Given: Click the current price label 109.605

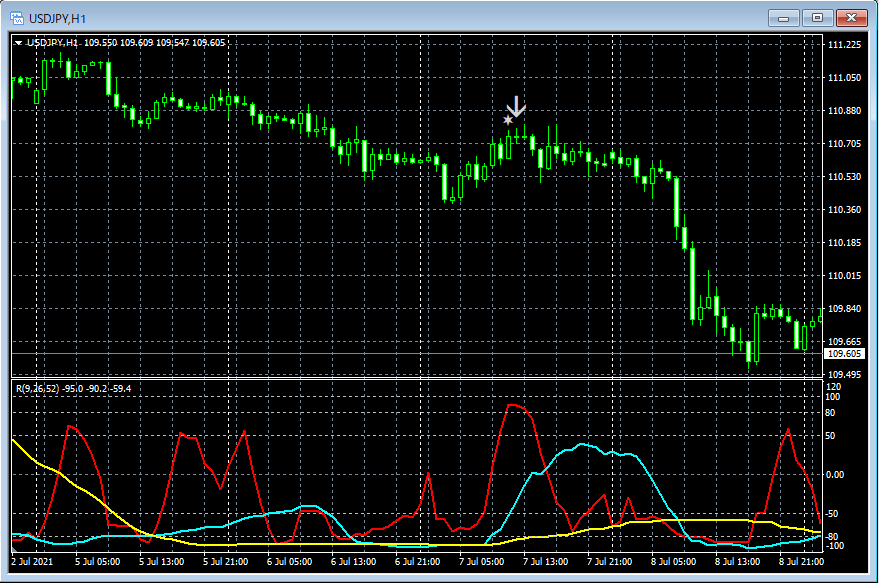Looking at the screenshot, I should [845, 354].
